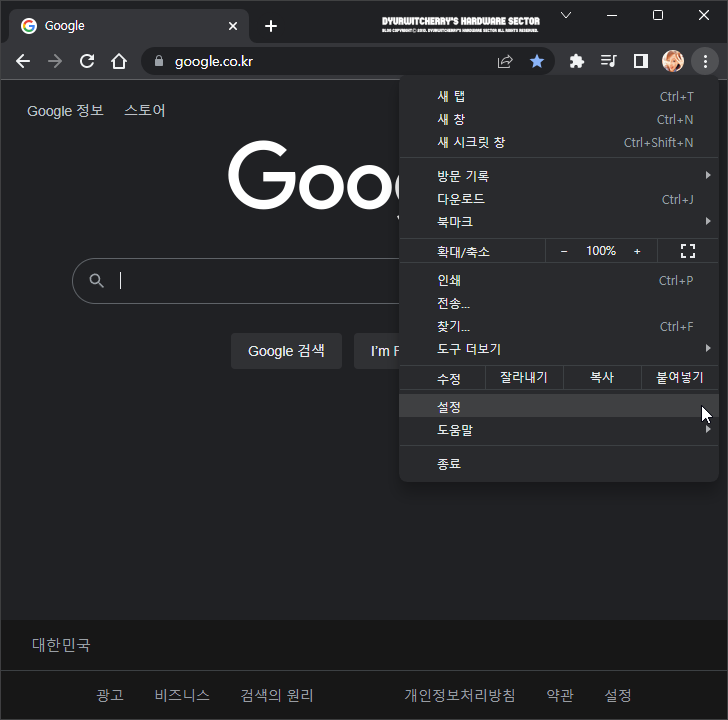Click the magnifier icon in the search box
The height and width of the screenshot is (720, 728).
pos(97,280)
